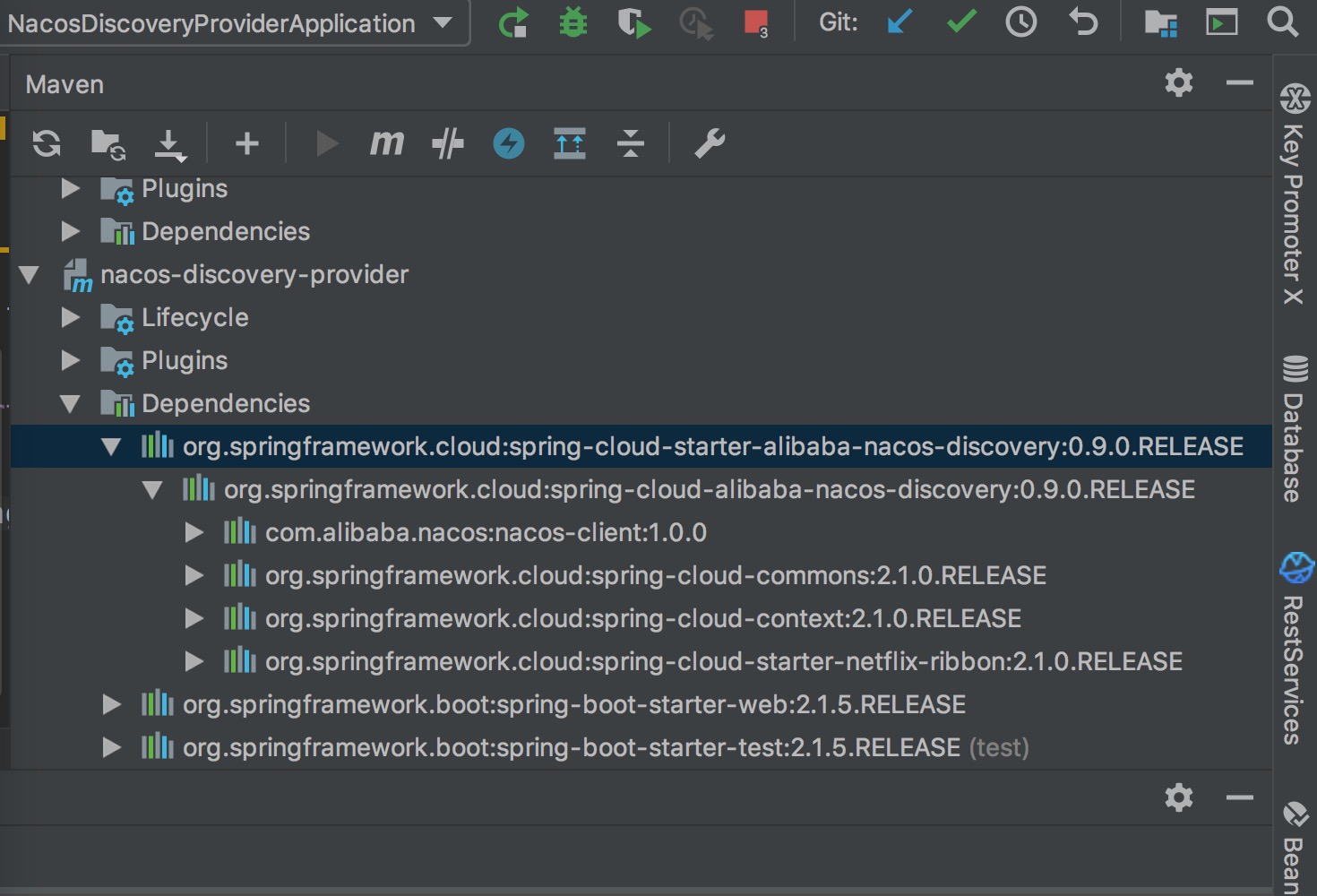1317x896 pixels.
Task: Rerun the application with green arrow
Action: [513, 22]
